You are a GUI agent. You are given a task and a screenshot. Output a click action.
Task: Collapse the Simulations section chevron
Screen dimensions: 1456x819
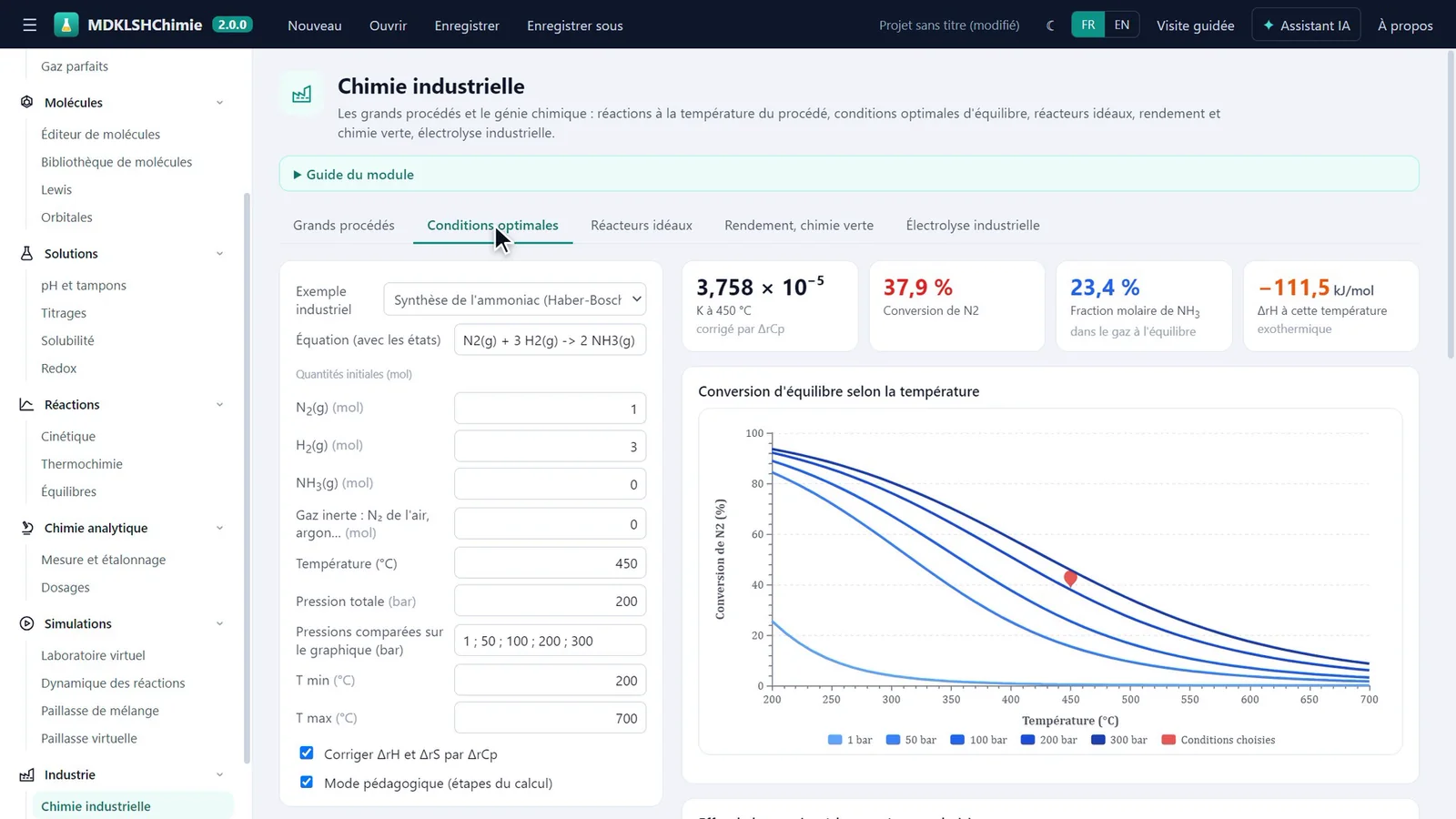tap(219, 624)
